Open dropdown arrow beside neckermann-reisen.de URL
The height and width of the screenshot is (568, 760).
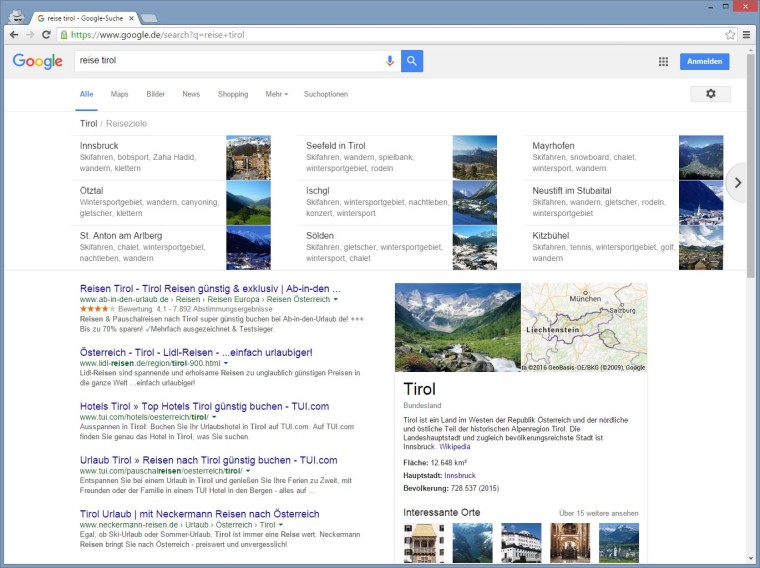point(281,525)
